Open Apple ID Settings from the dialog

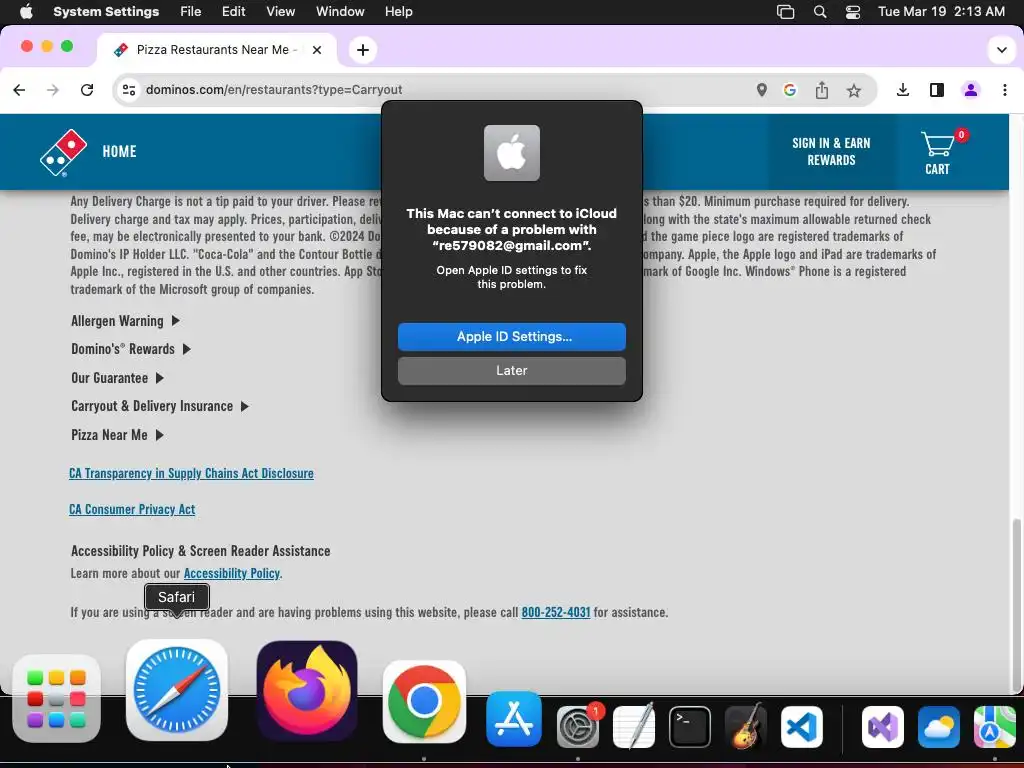tap(511, 336)
